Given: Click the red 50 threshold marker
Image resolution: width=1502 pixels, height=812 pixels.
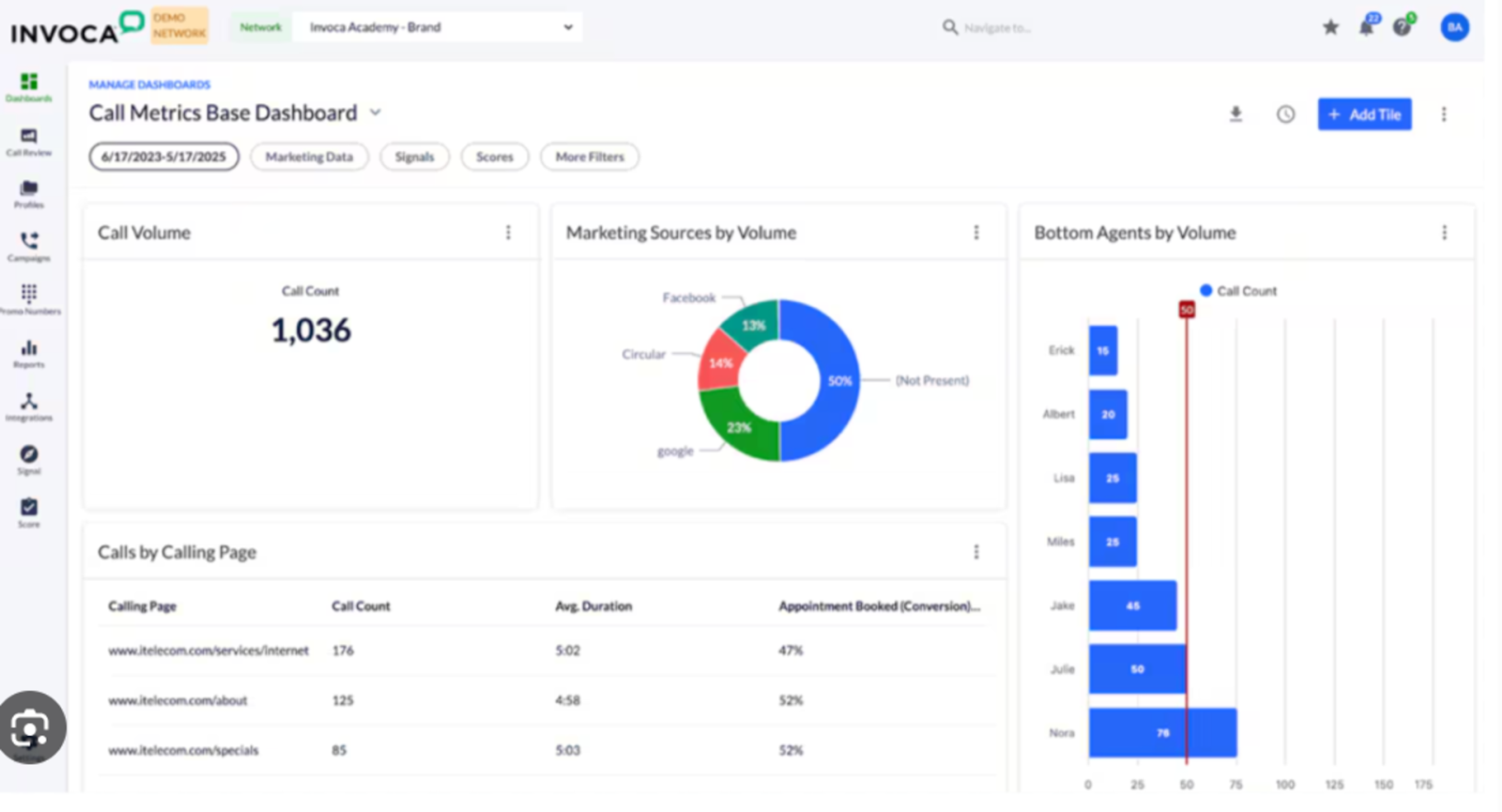Looking at the screenshot, I should (x=1187, y=309).
